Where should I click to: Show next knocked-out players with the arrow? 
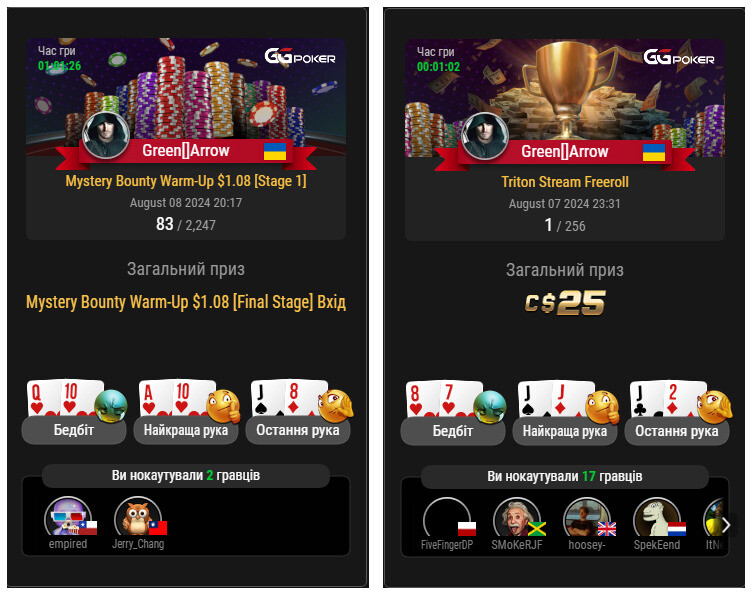coord(726,525)
